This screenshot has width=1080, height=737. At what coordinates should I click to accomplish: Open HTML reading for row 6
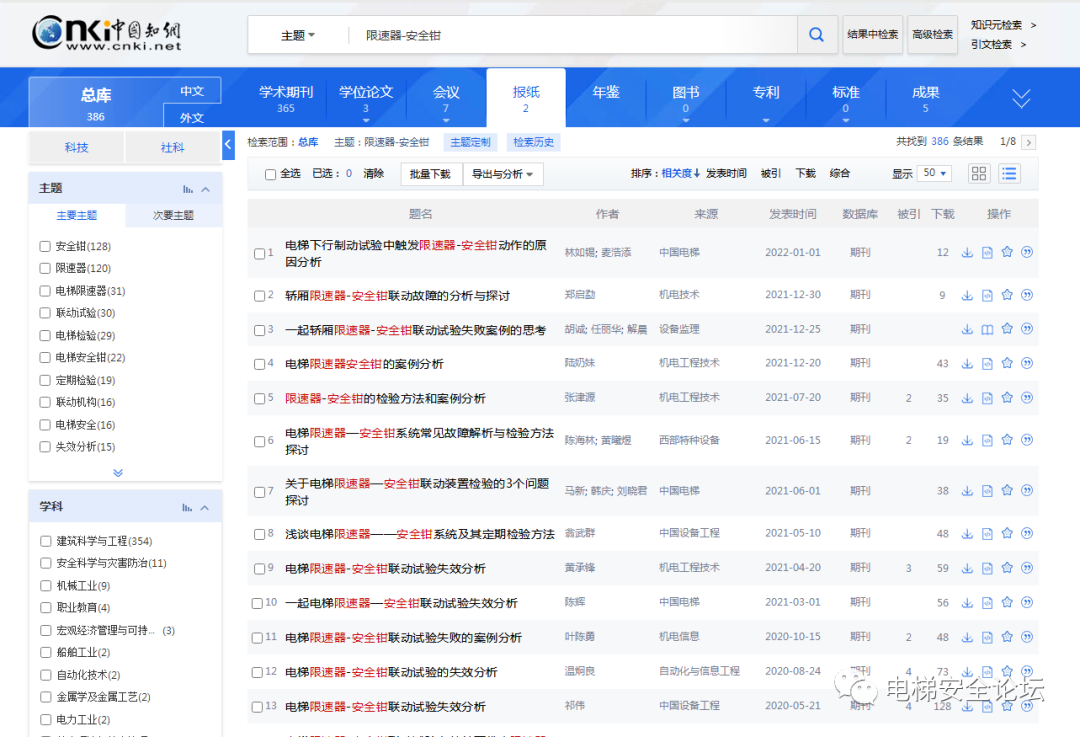[x=987, y=440]
